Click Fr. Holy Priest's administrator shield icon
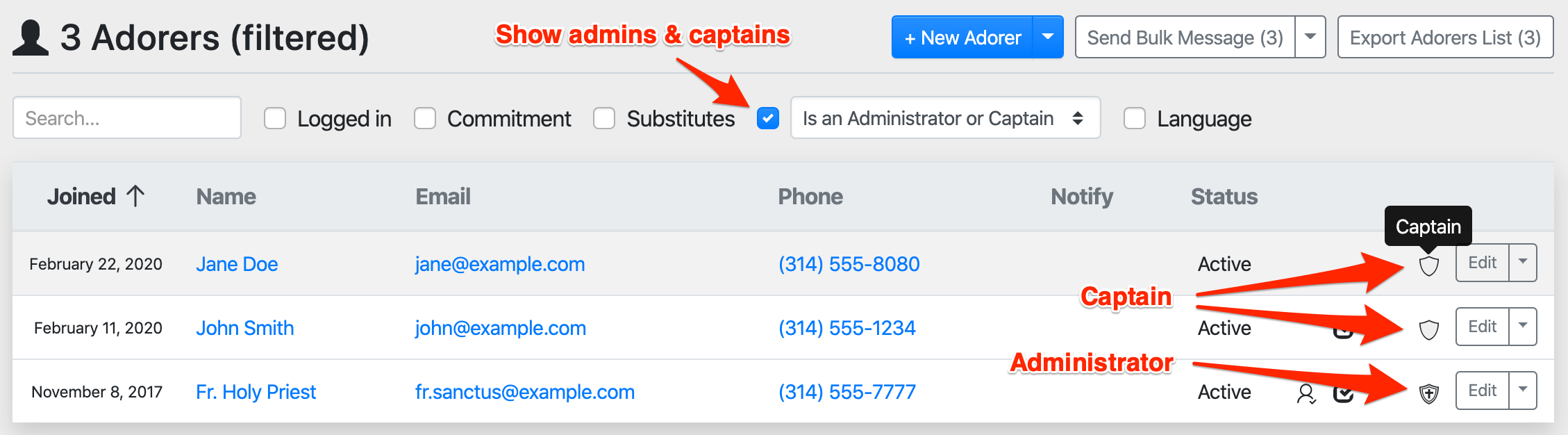The image size is (1568, 435). pyautogui.click(x=1428, y=394)
